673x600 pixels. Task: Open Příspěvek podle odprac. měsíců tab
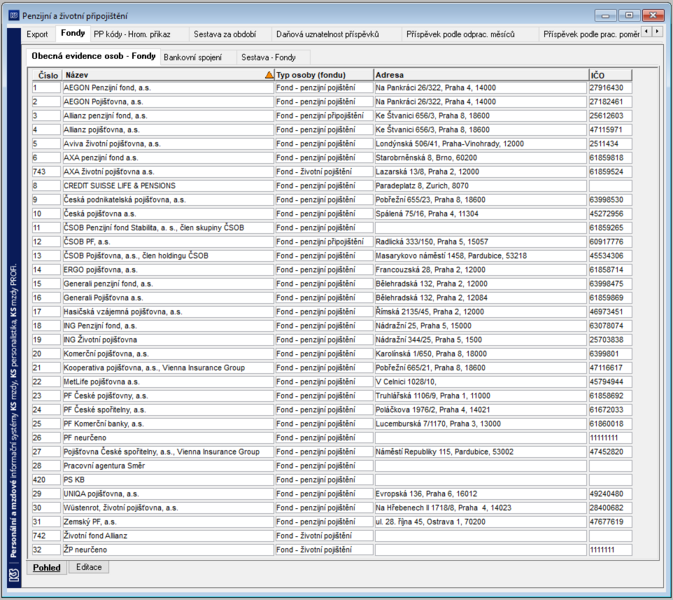point(461,34)
